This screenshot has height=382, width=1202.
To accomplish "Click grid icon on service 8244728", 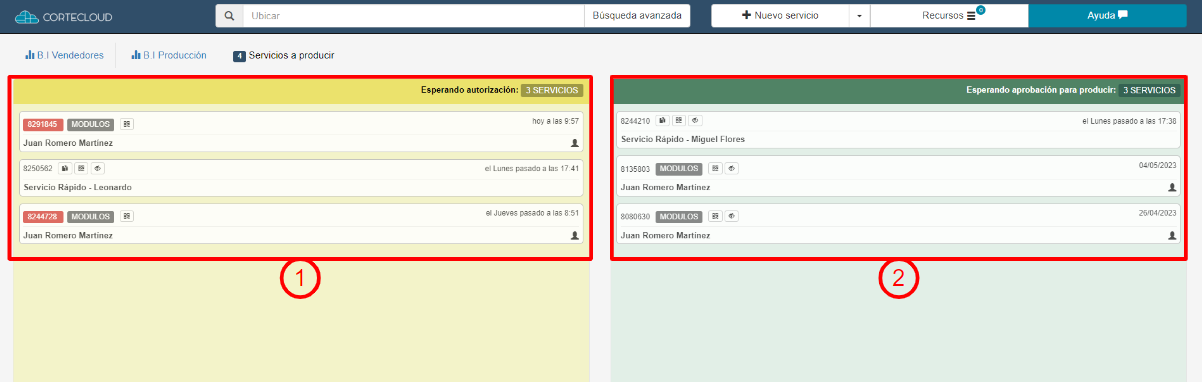I will (x=127, y=216).
